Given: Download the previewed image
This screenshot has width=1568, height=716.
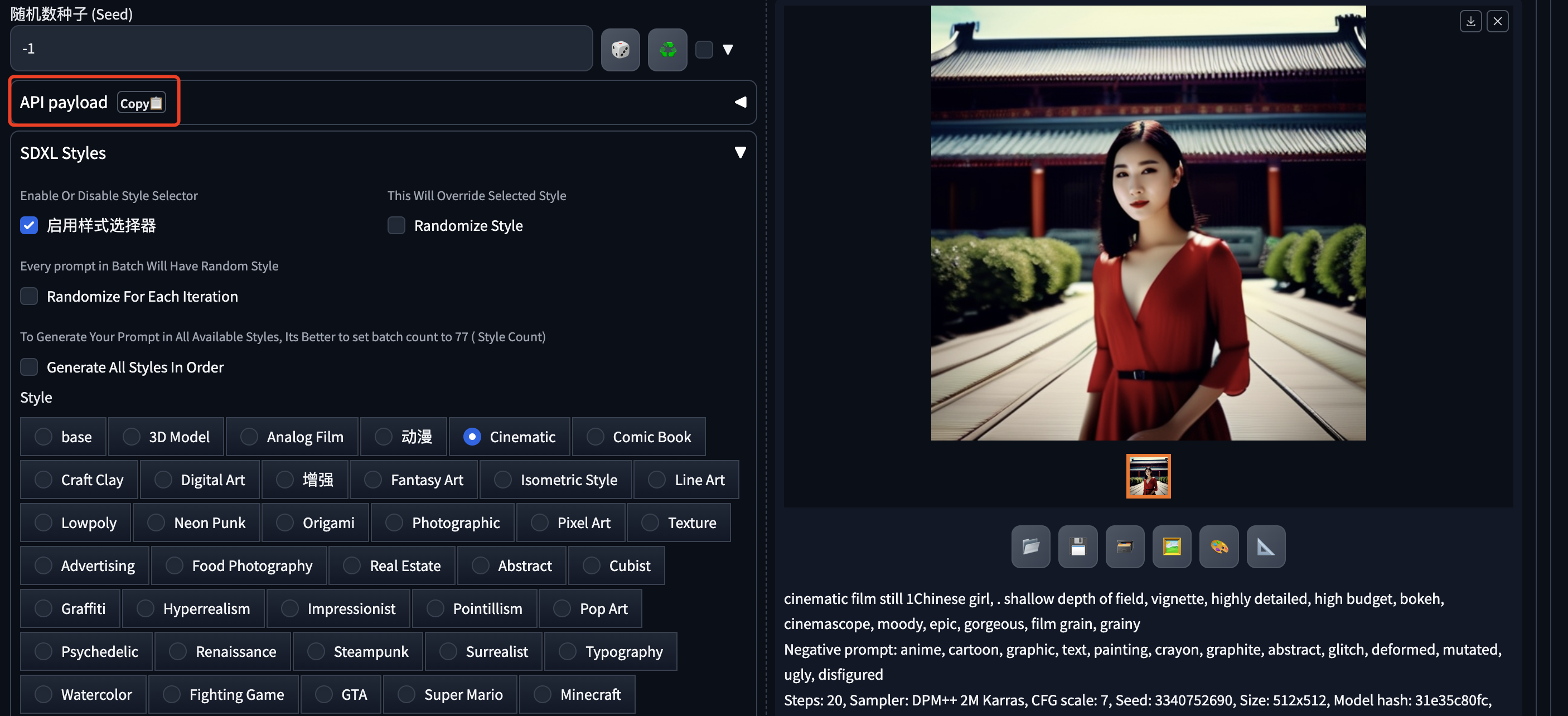Looking at the screenshot, I should (1470, 21).
